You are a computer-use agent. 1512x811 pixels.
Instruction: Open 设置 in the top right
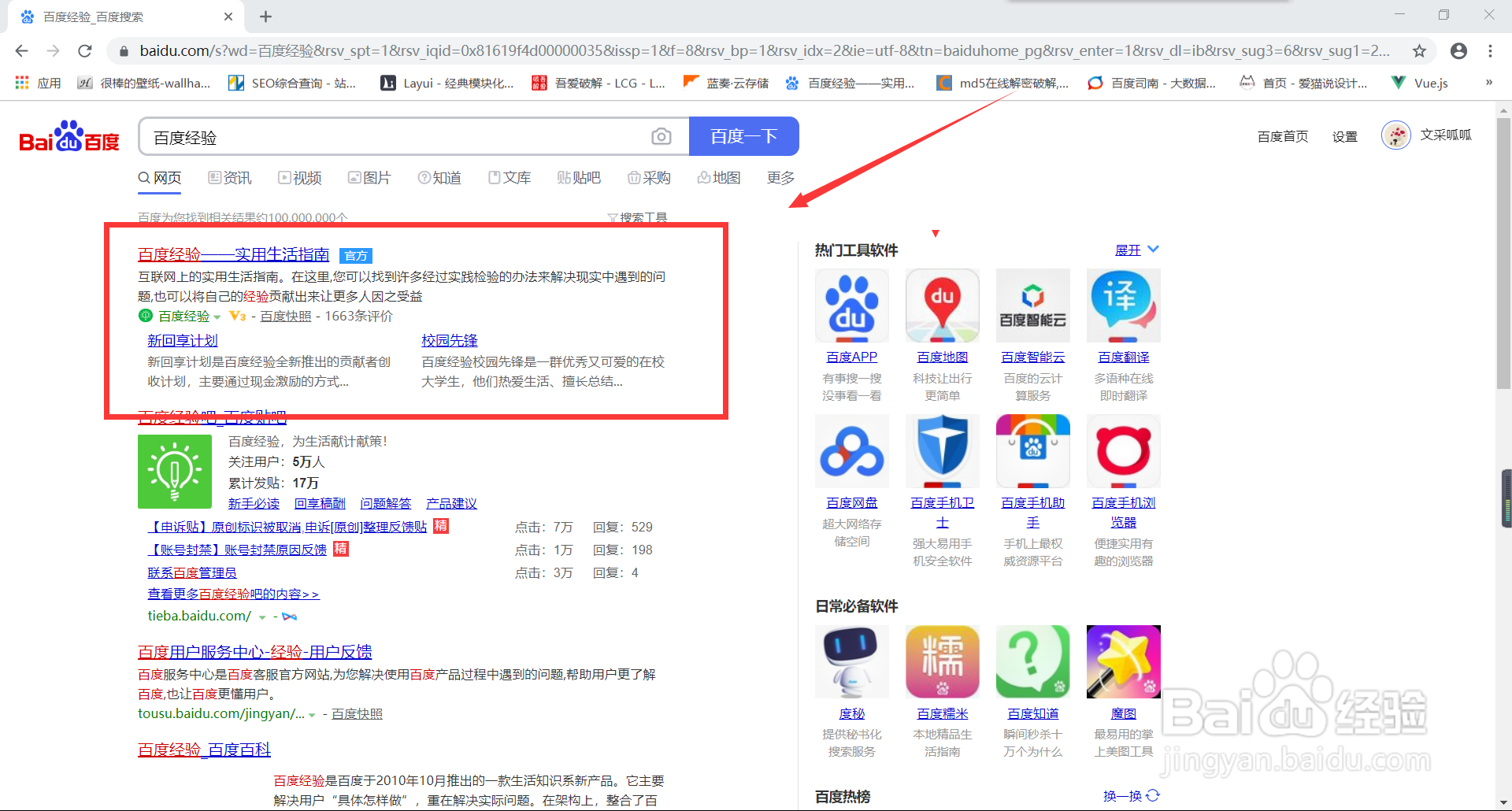pyautogui.click(x=1345, y=136)
